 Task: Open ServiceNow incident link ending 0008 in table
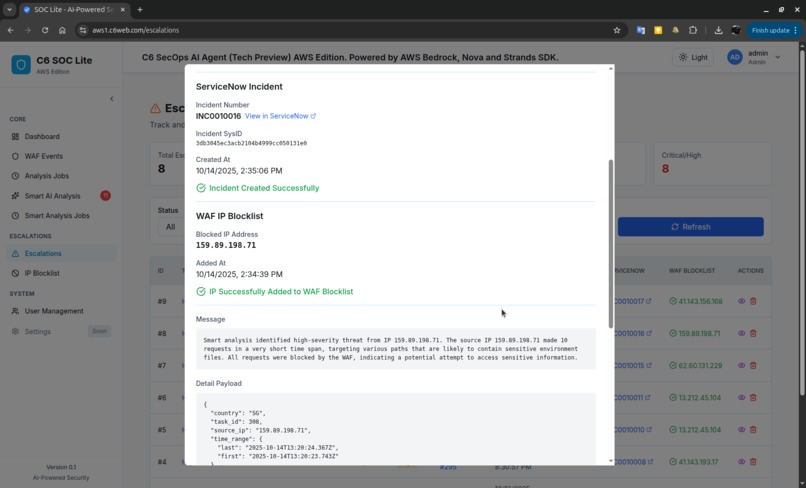[634, 462]
